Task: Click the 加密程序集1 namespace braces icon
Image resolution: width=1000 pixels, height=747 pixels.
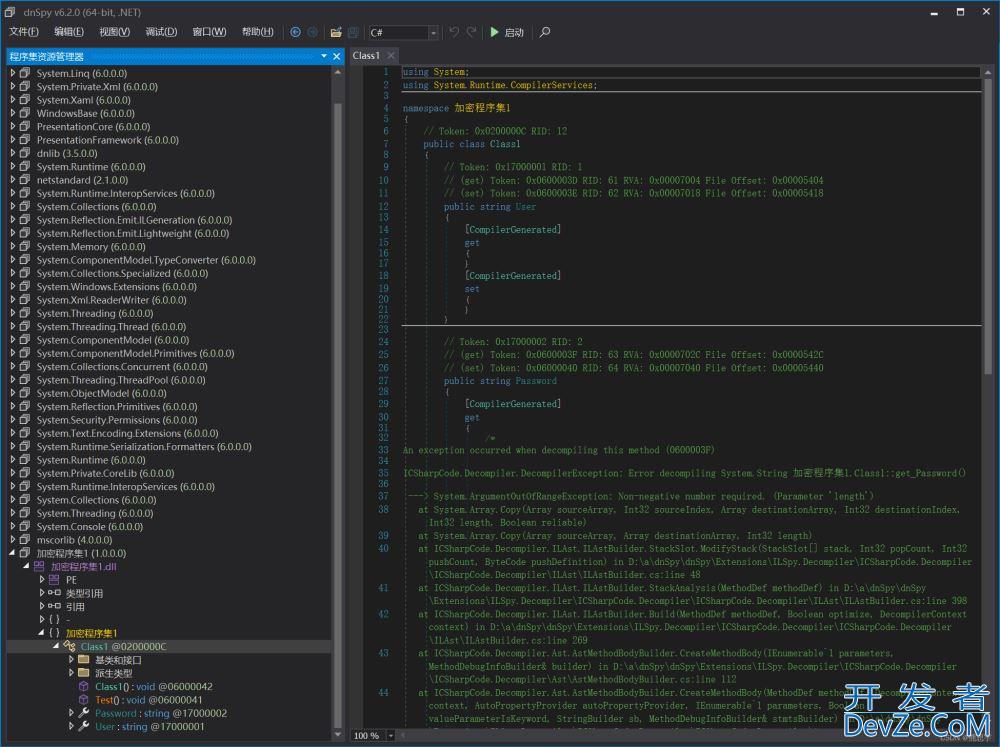Action: [x=54, y=633]
